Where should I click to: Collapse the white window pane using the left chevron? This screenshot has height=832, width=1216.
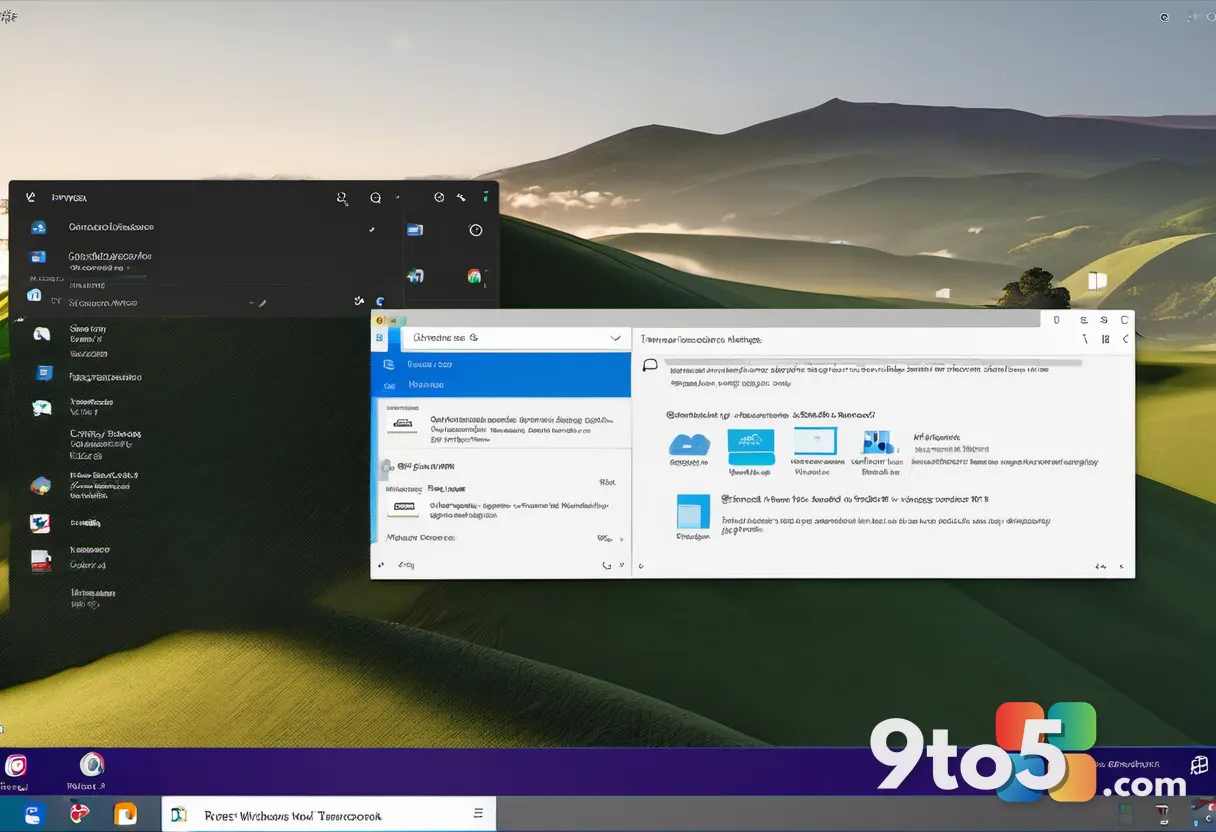[x=1125, y=340]
